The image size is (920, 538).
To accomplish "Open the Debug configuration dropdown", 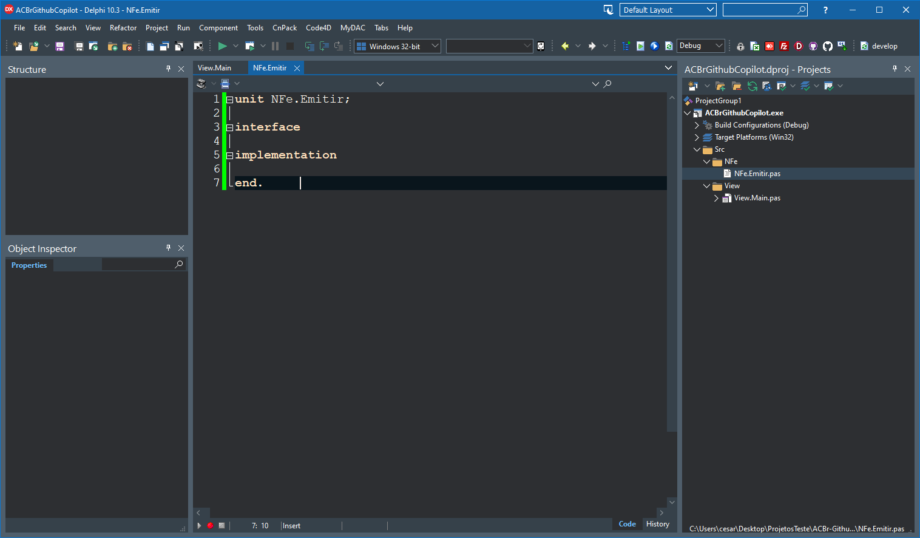I will click(701, 46).
